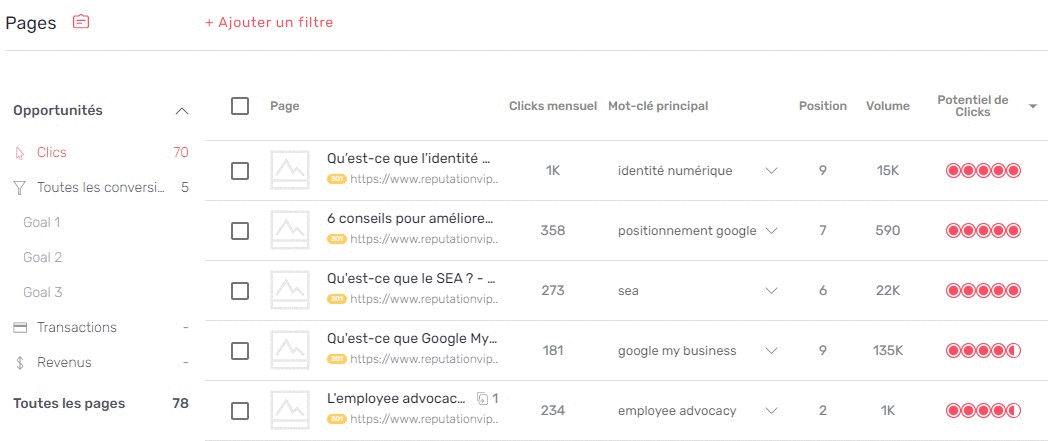Open keyword dropdown for employee advocacy
This screenshot has width=1048, height=441.
point(771,411)
